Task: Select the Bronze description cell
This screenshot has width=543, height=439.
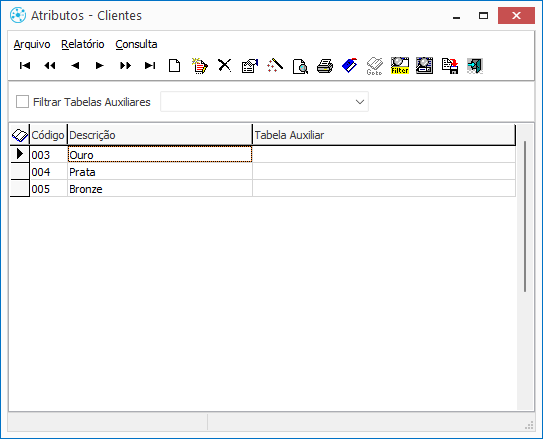Action: (160, 189)
